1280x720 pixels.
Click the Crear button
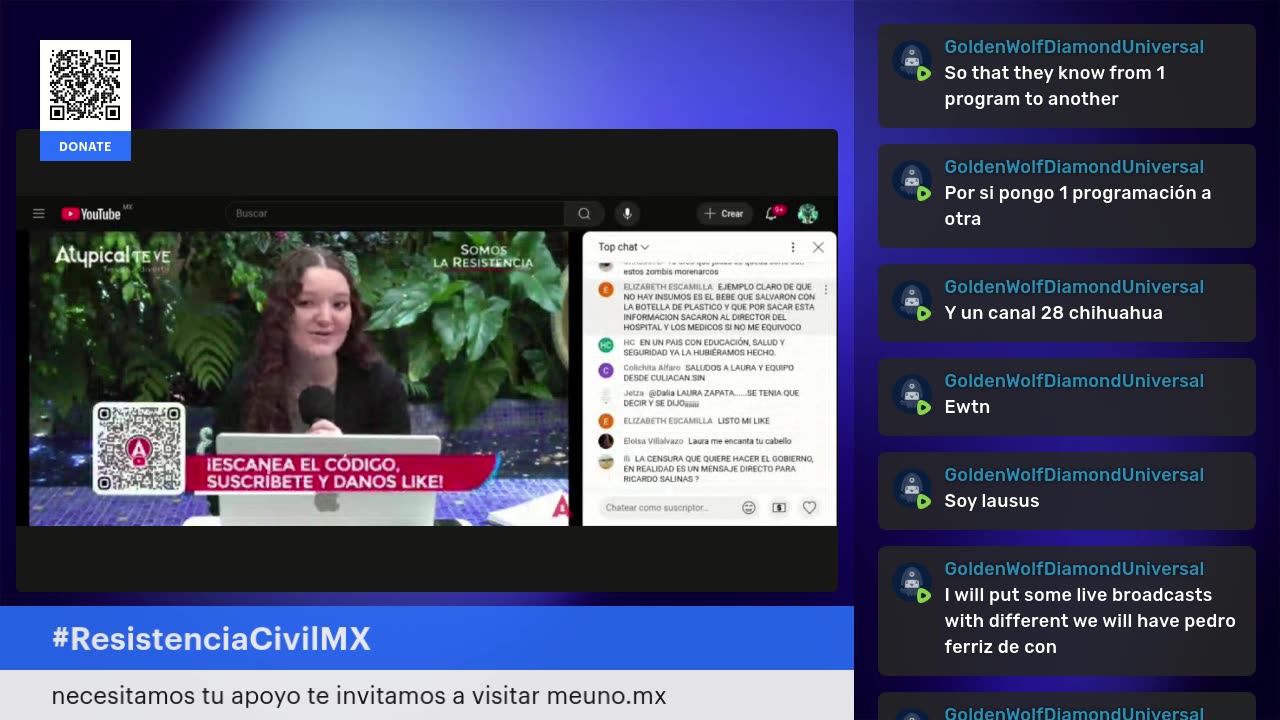(x=724, y=213)
